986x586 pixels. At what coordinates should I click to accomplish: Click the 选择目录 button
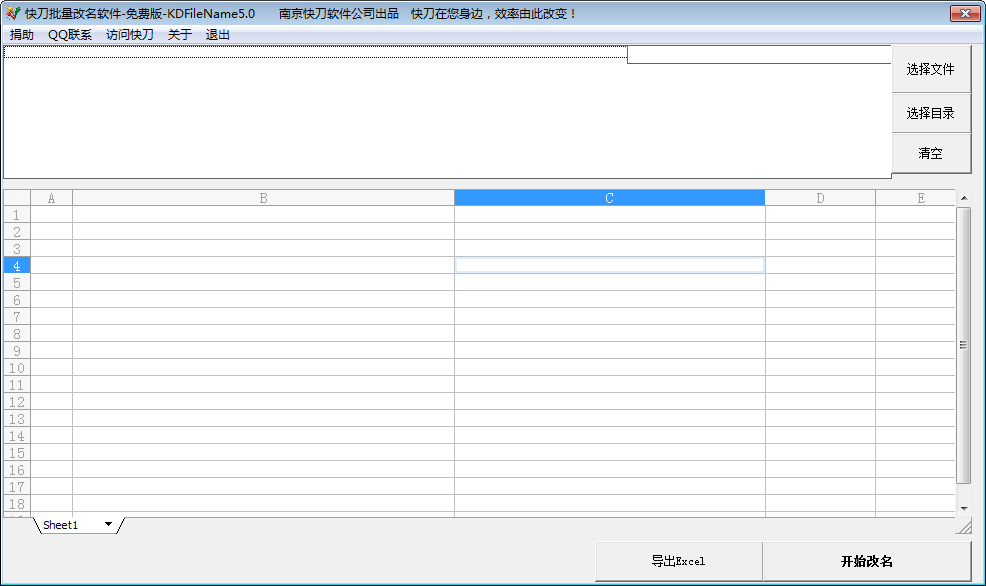(931, 113)
